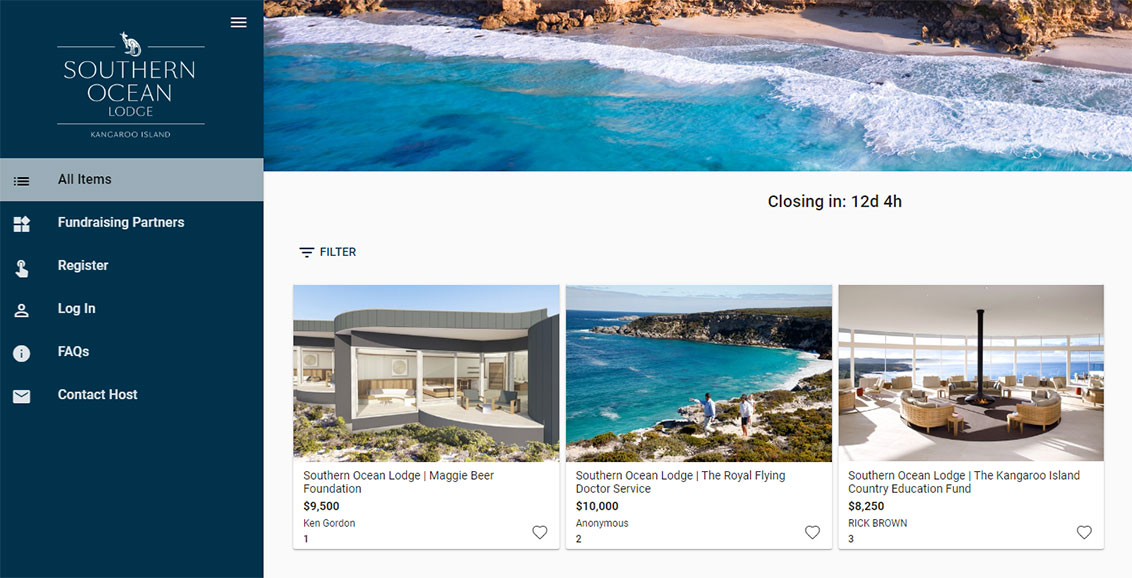Select All Items in the sidebar
The image size is (1132, 578).
[x=131, y=180]
